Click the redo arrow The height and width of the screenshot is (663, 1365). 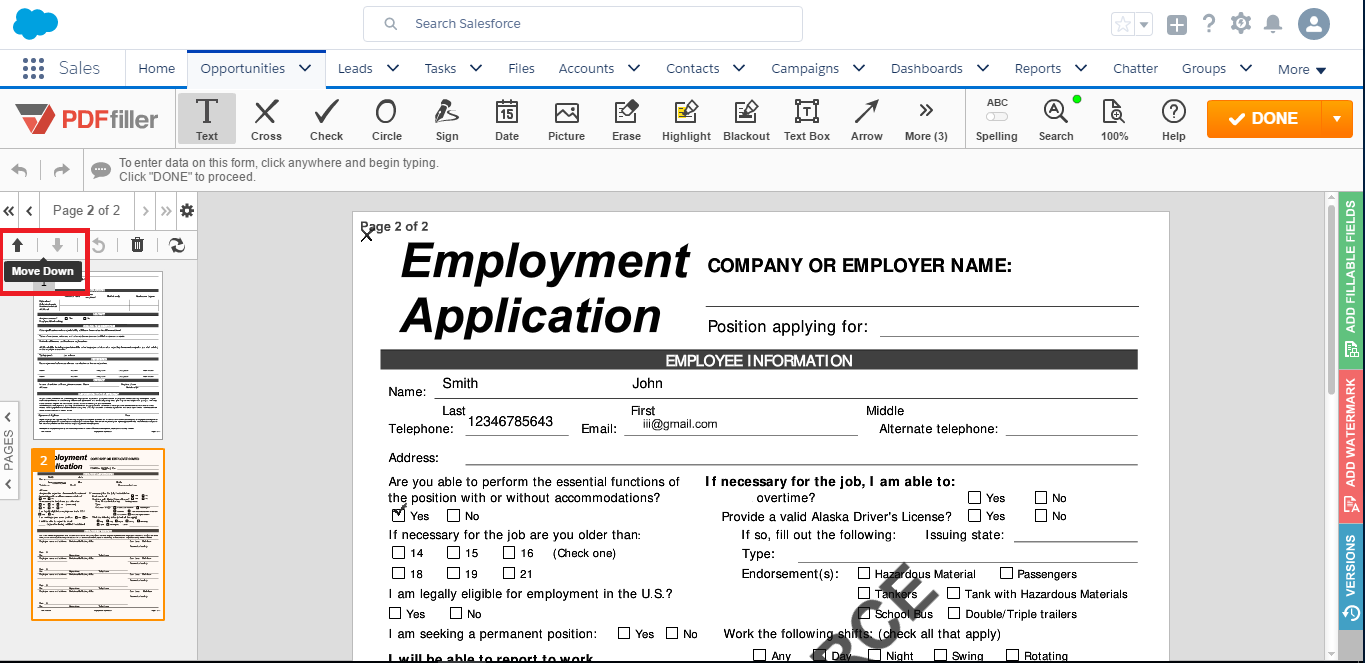coord(61,170)
